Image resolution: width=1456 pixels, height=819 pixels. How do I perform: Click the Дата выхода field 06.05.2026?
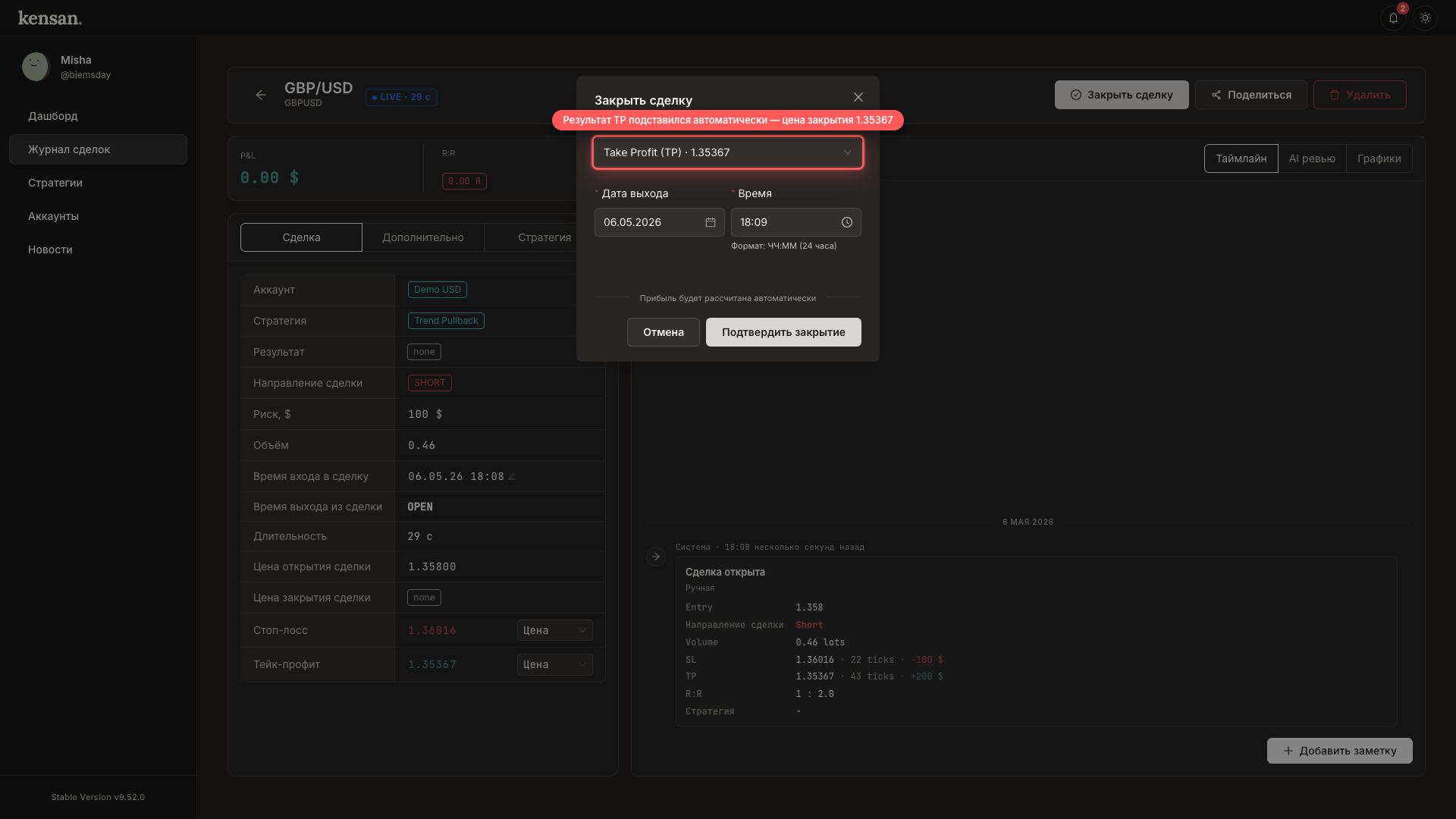coord(660,222)
